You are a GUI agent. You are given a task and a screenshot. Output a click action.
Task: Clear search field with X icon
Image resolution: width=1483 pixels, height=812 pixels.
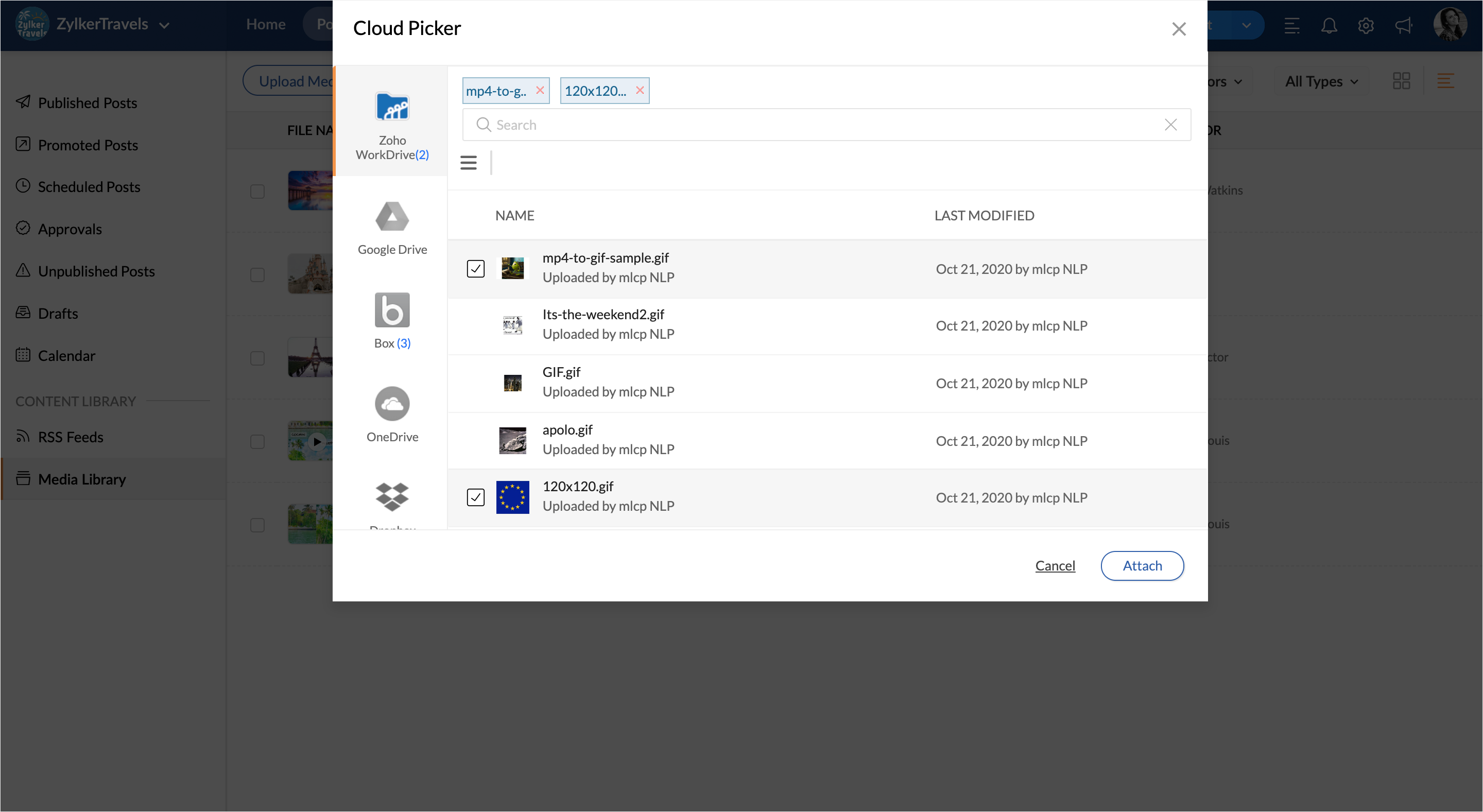click(1170, 125)
